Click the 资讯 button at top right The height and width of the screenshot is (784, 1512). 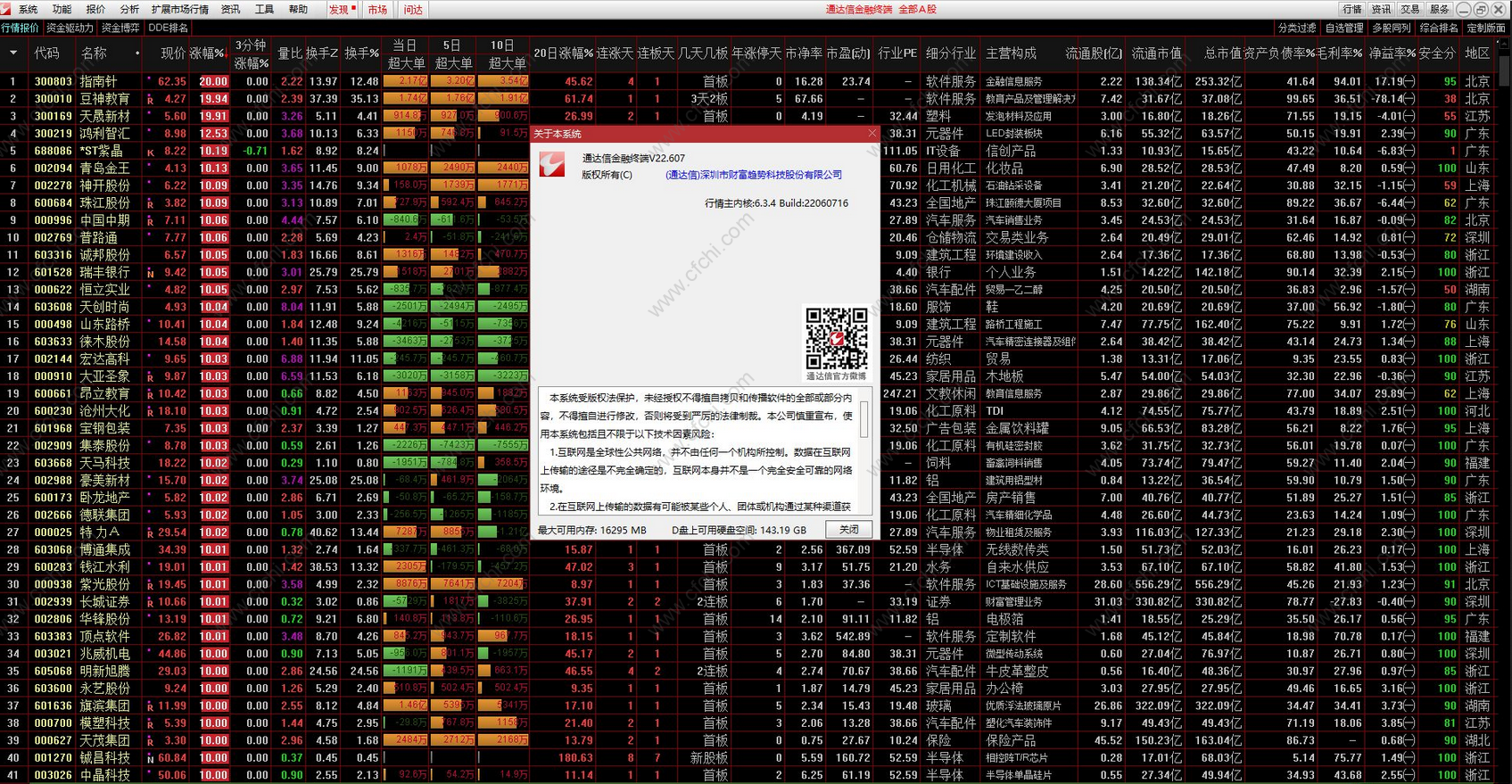[x=1381, y=9]
